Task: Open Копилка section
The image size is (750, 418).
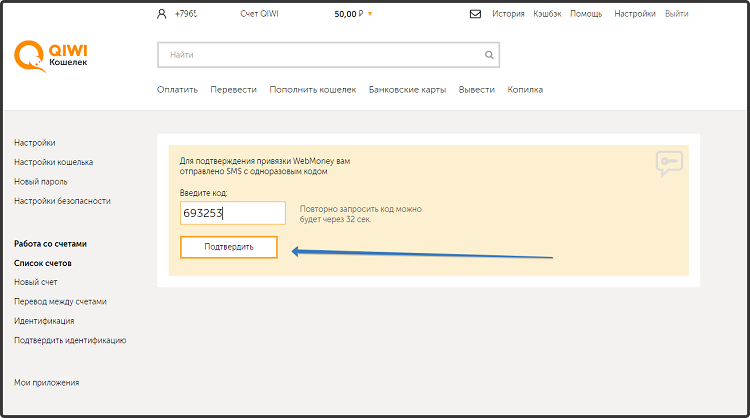Action: coord(525,89)
